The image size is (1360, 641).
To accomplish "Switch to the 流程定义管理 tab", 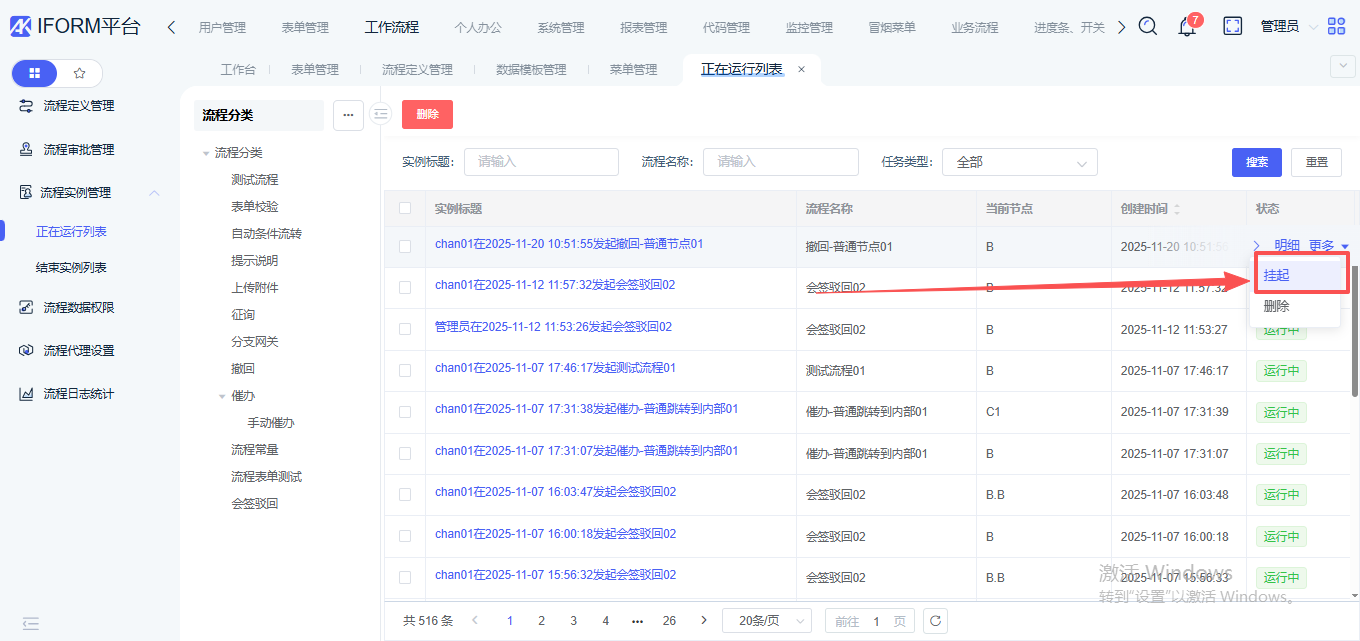I will point(417,70).
